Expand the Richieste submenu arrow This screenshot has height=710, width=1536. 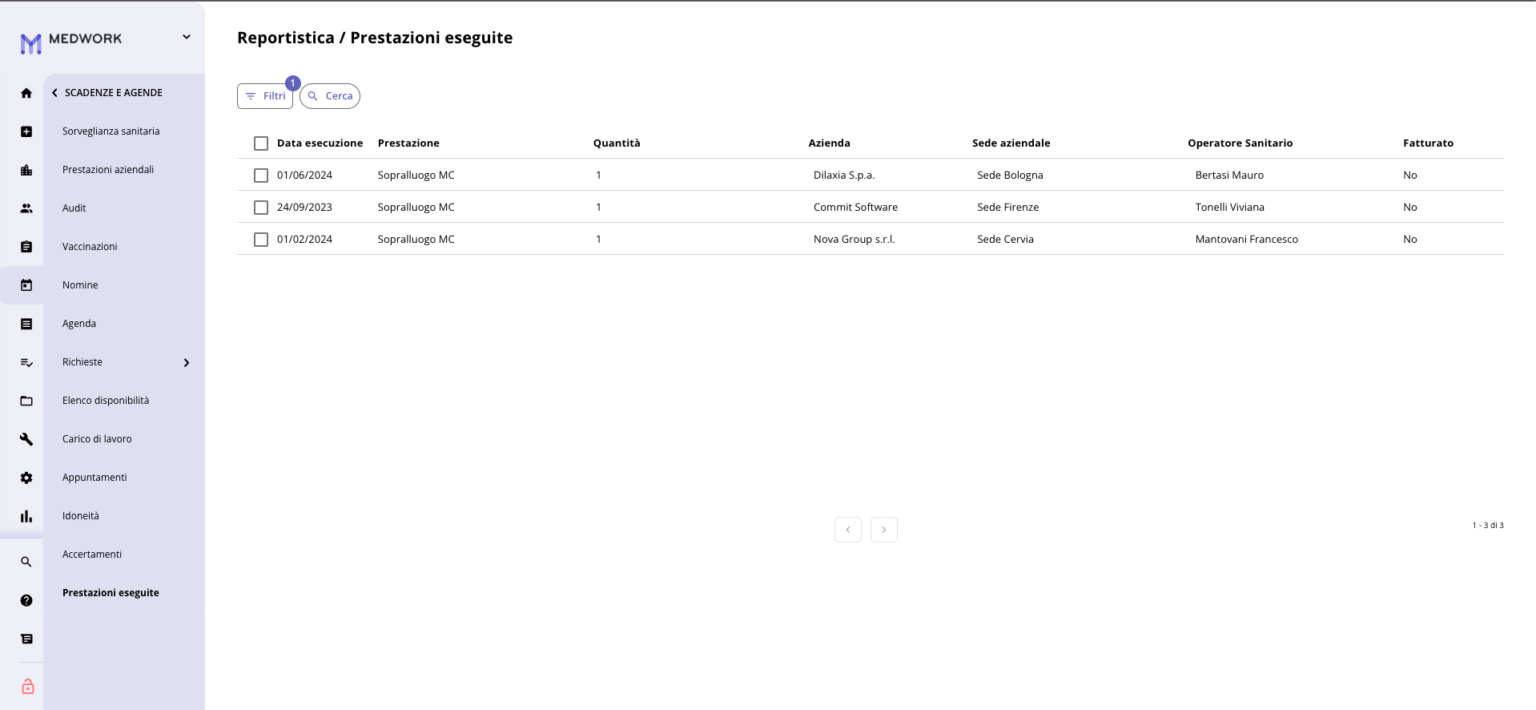(x=186, y=362)
